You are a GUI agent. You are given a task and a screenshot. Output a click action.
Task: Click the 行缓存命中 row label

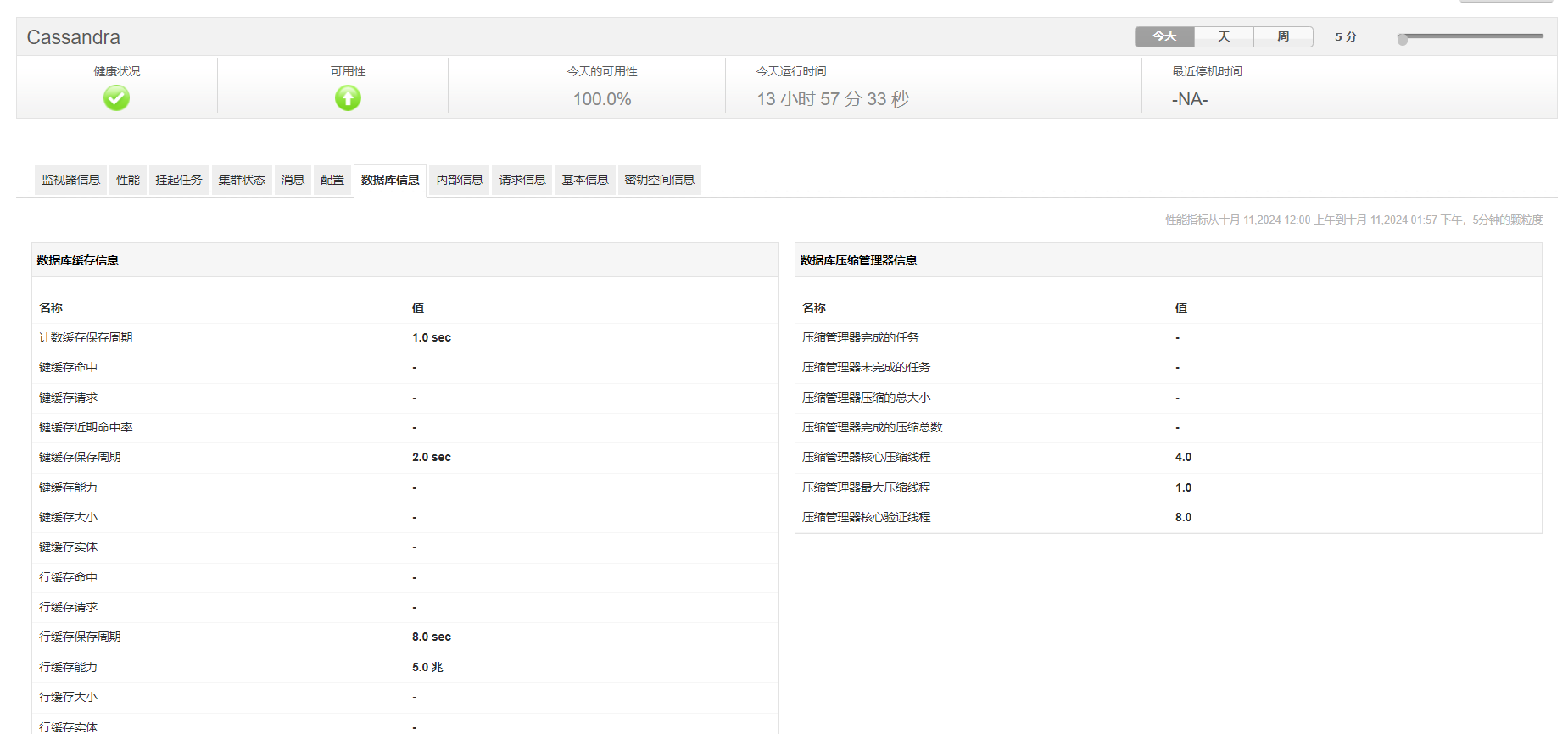[68, 577]
